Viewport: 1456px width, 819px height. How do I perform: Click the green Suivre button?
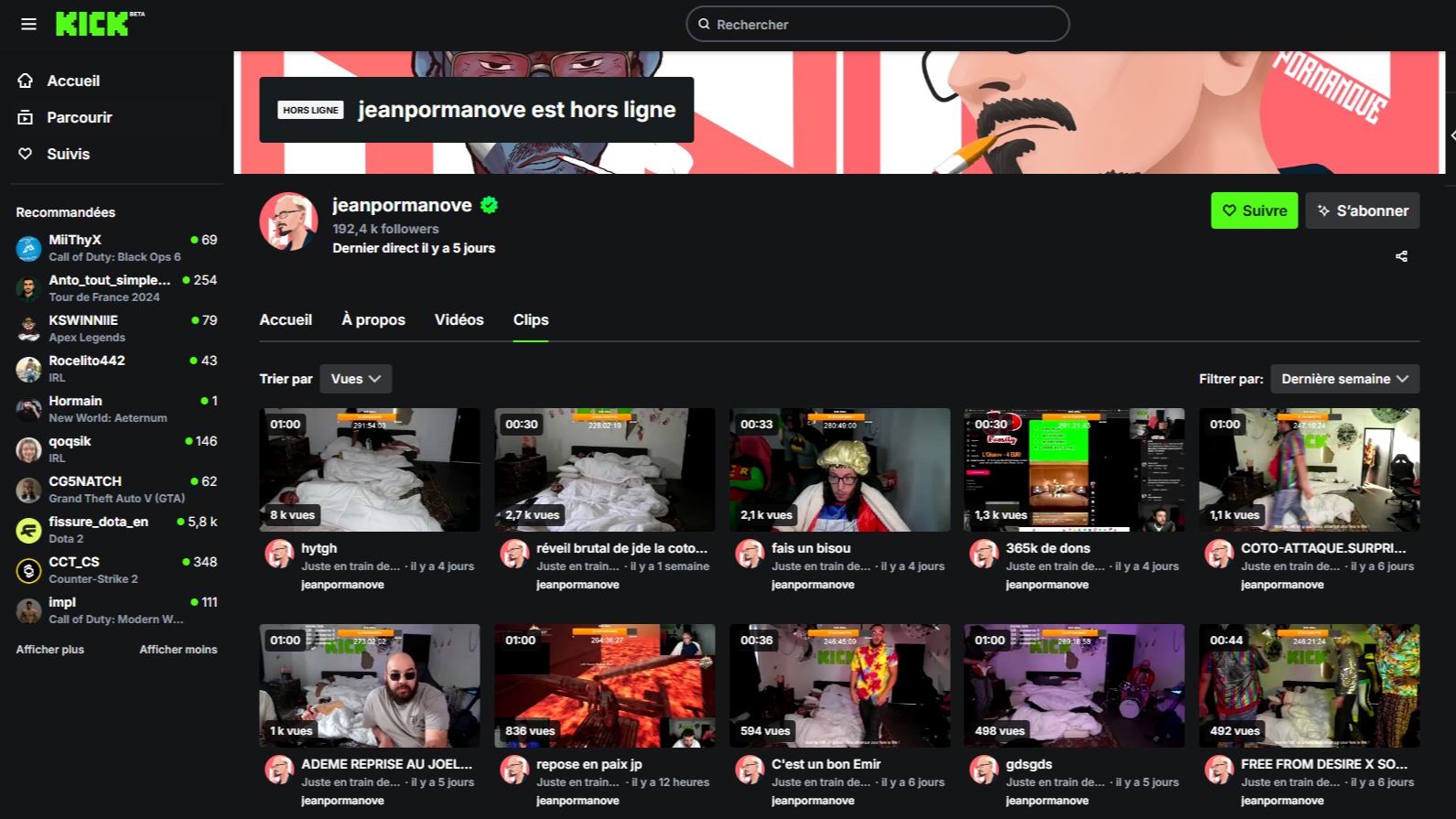click(x=1255, y=210)
